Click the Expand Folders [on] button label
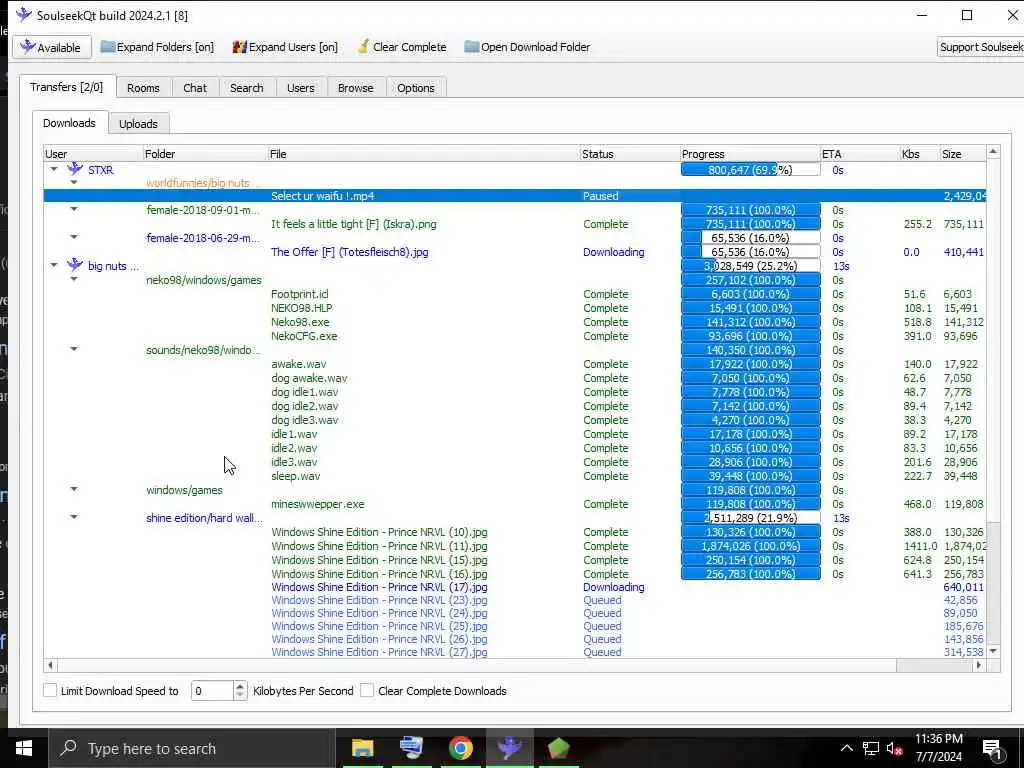Viewport: 1024px width, 768px height. (x=165, y=47)
